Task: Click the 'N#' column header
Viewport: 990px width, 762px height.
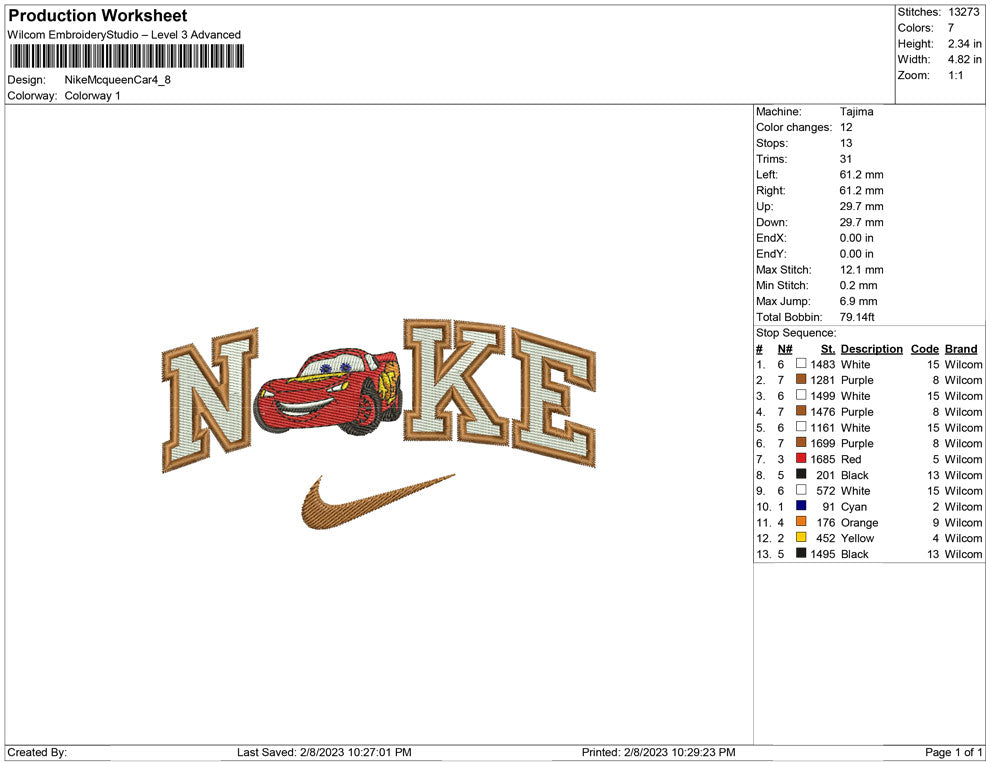Action: click(x=785, y=349)
